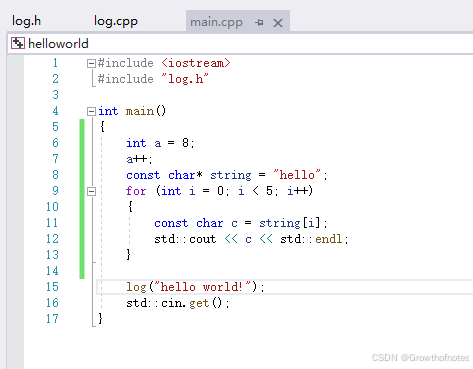Click the 'for' keyword on line 9
This screenshot has height=369, width=473.
pyautogui.click(x=136, y=191)
